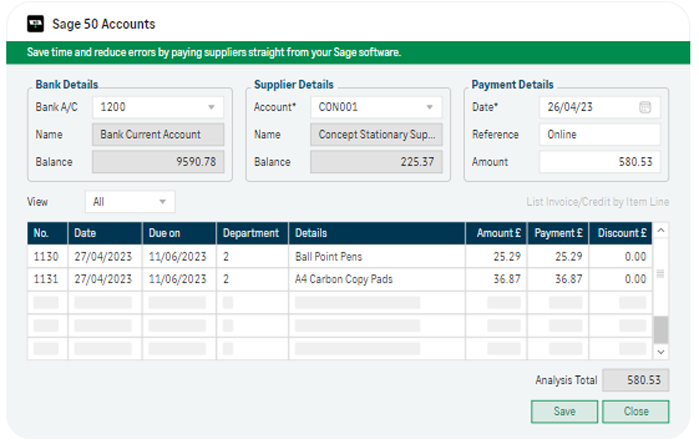The image size is (699, 444).
Task: Click List Invoice/Credit by Item Line link
Action: point(597,202)
